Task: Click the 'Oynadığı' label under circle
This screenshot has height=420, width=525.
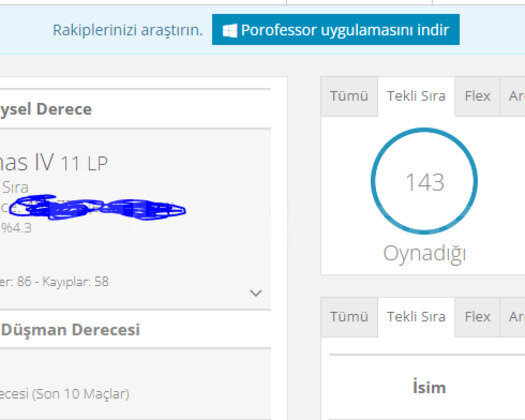Action: [x=425, y=254]
